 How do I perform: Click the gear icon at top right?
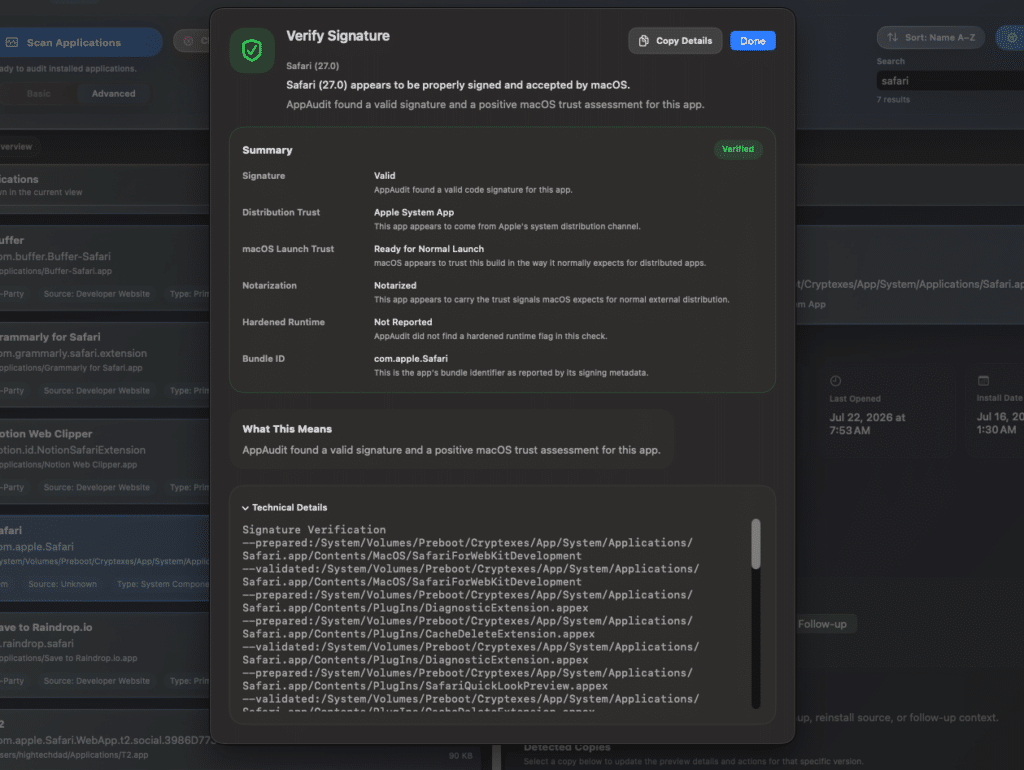click(x=1012, y=38)
